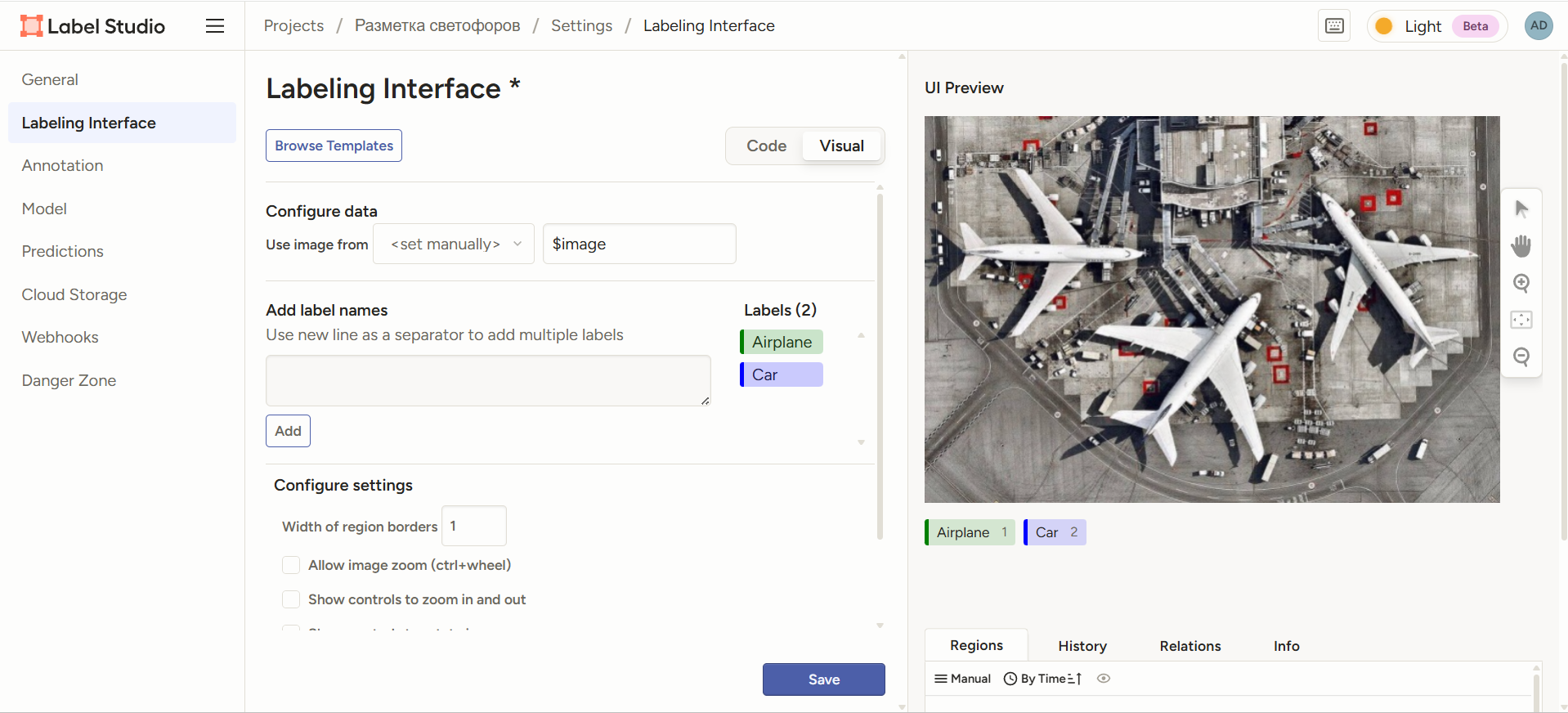Image resolution: width=1568 pixels, height=713 pixels.
Task: Click the zoom out magnifier icon
Action: point(1521,356)
